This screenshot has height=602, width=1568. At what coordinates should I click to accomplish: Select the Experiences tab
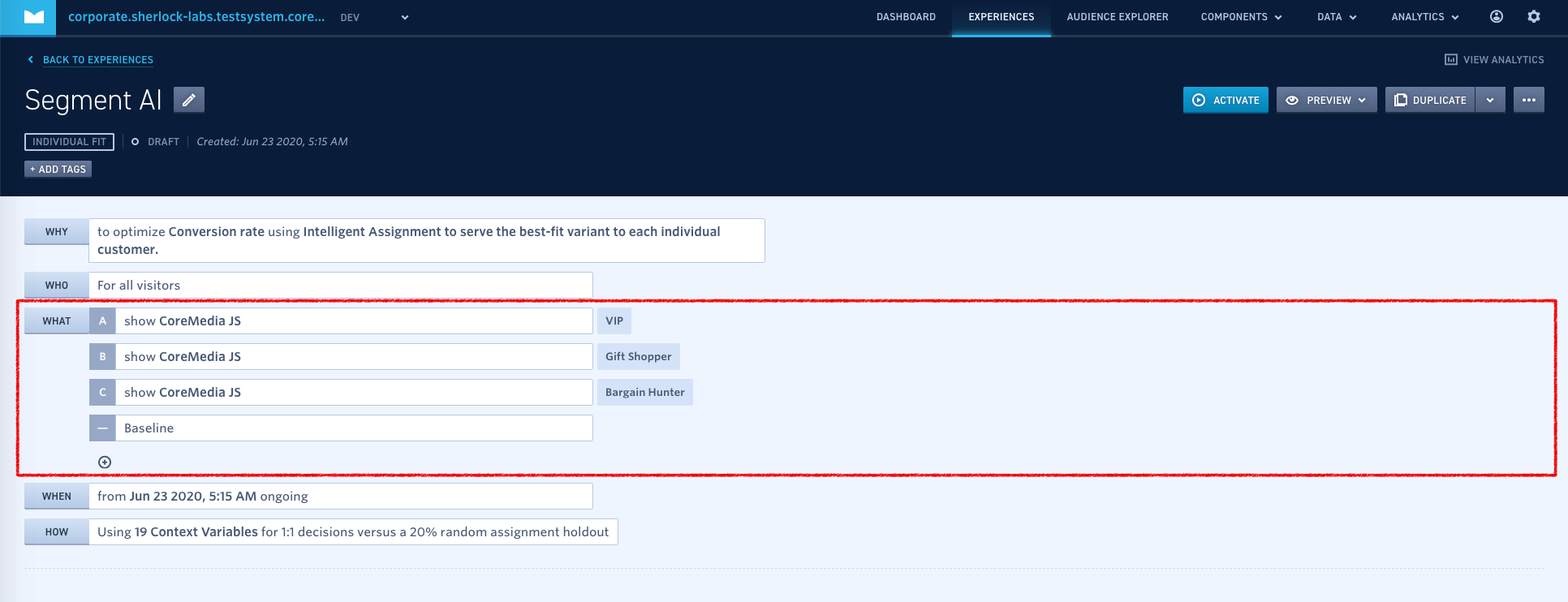point(1002,17)
